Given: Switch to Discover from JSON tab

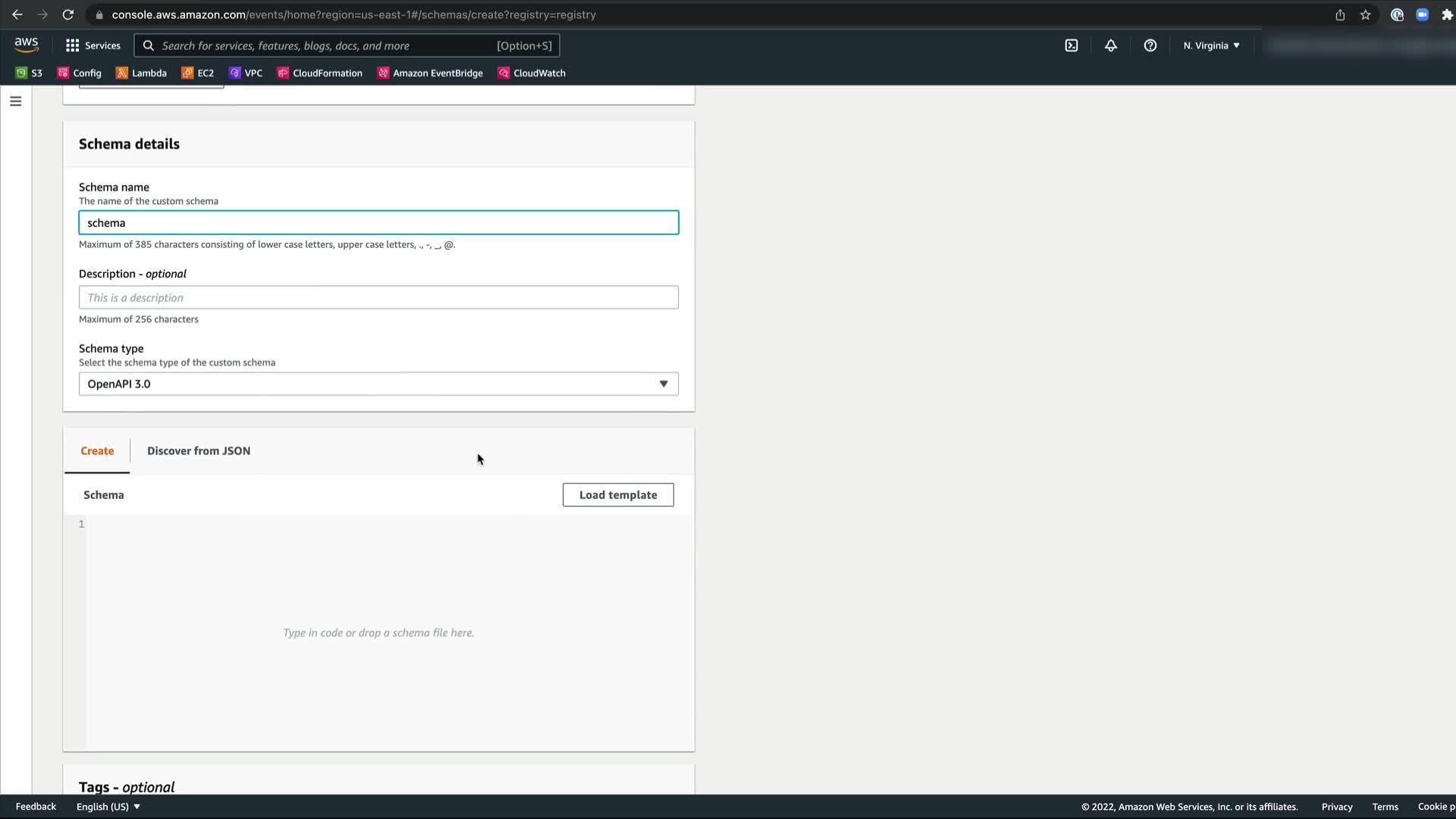Looking at the screenshot, I should click(199, 451).
